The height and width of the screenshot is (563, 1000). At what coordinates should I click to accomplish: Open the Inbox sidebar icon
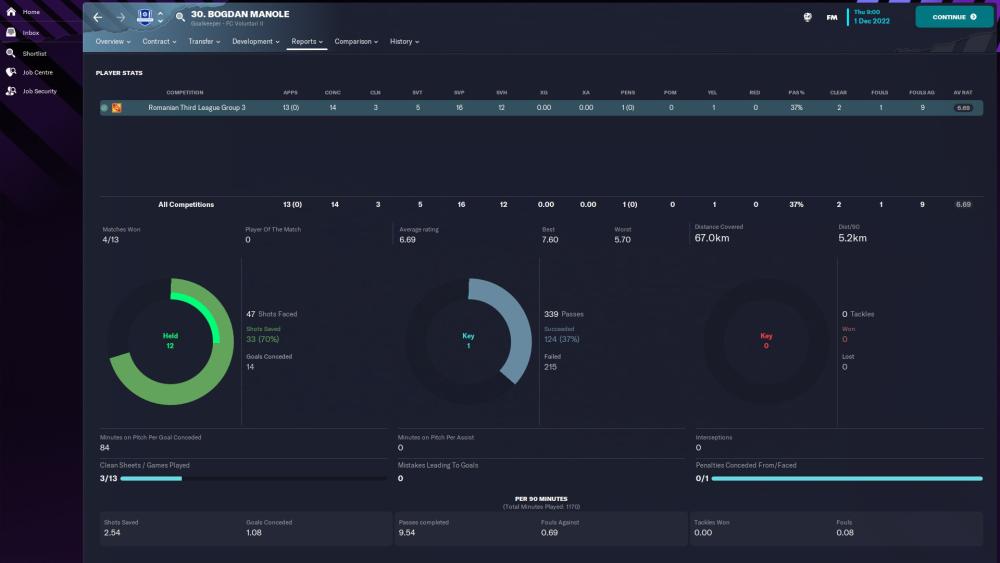pos(11,32)
